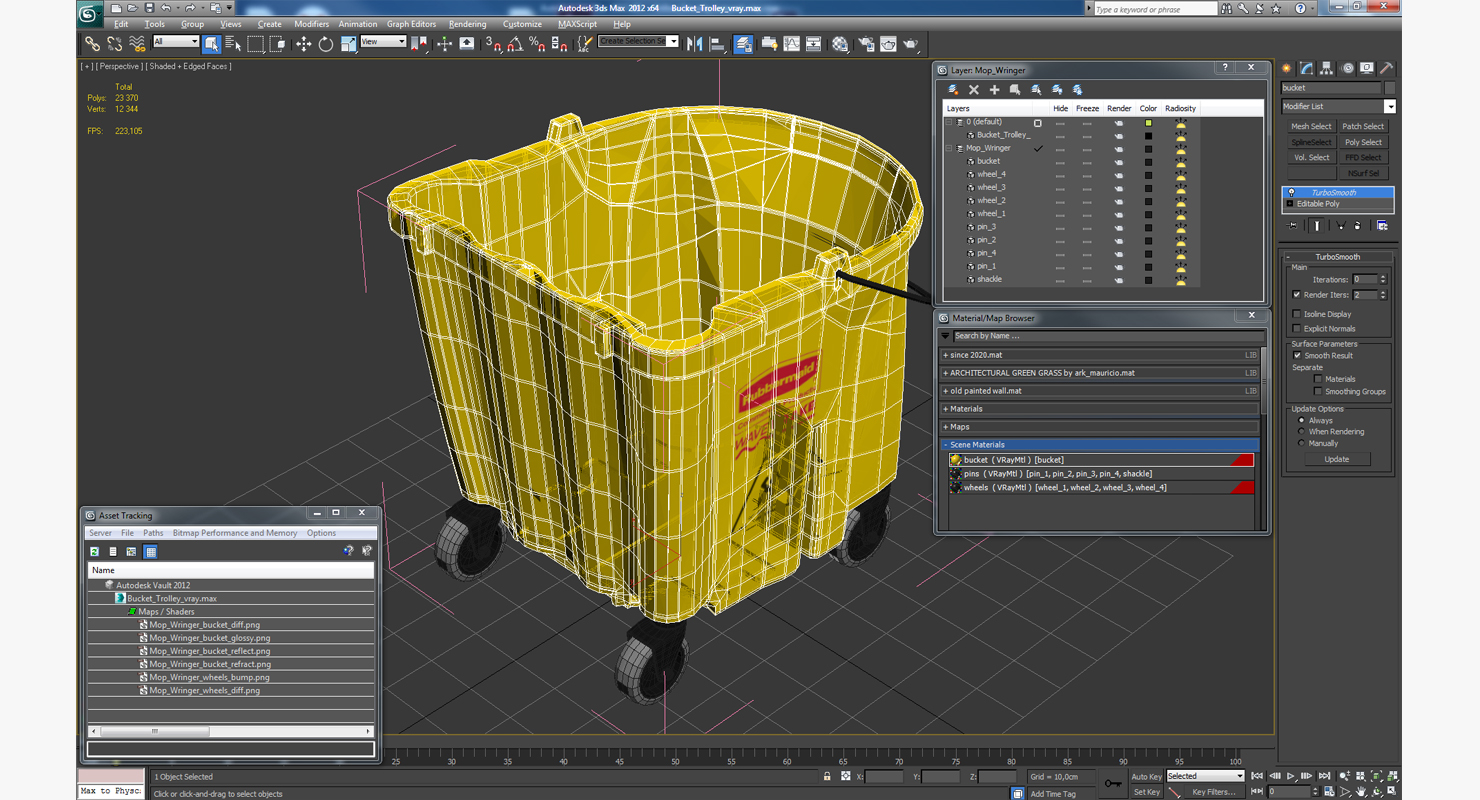Viewport: 1480px width, 800px height.
Task: Open Render Setup teapot icon
Action: [865, 44]
